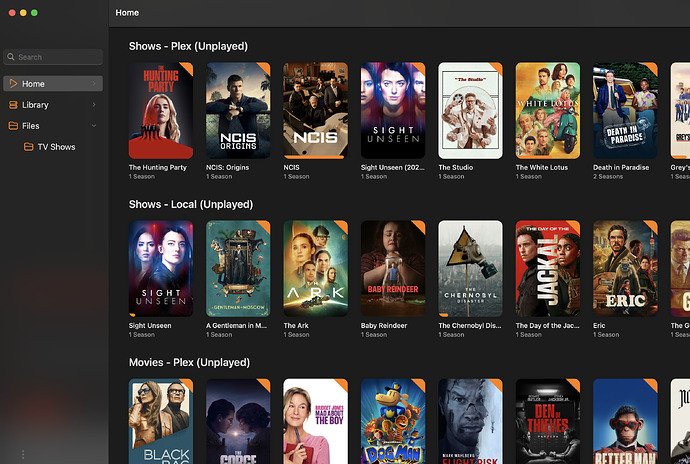Open the NCIS: Origins poster
The height and width of the screenshot is (464, 690).
tap(238, 110)
